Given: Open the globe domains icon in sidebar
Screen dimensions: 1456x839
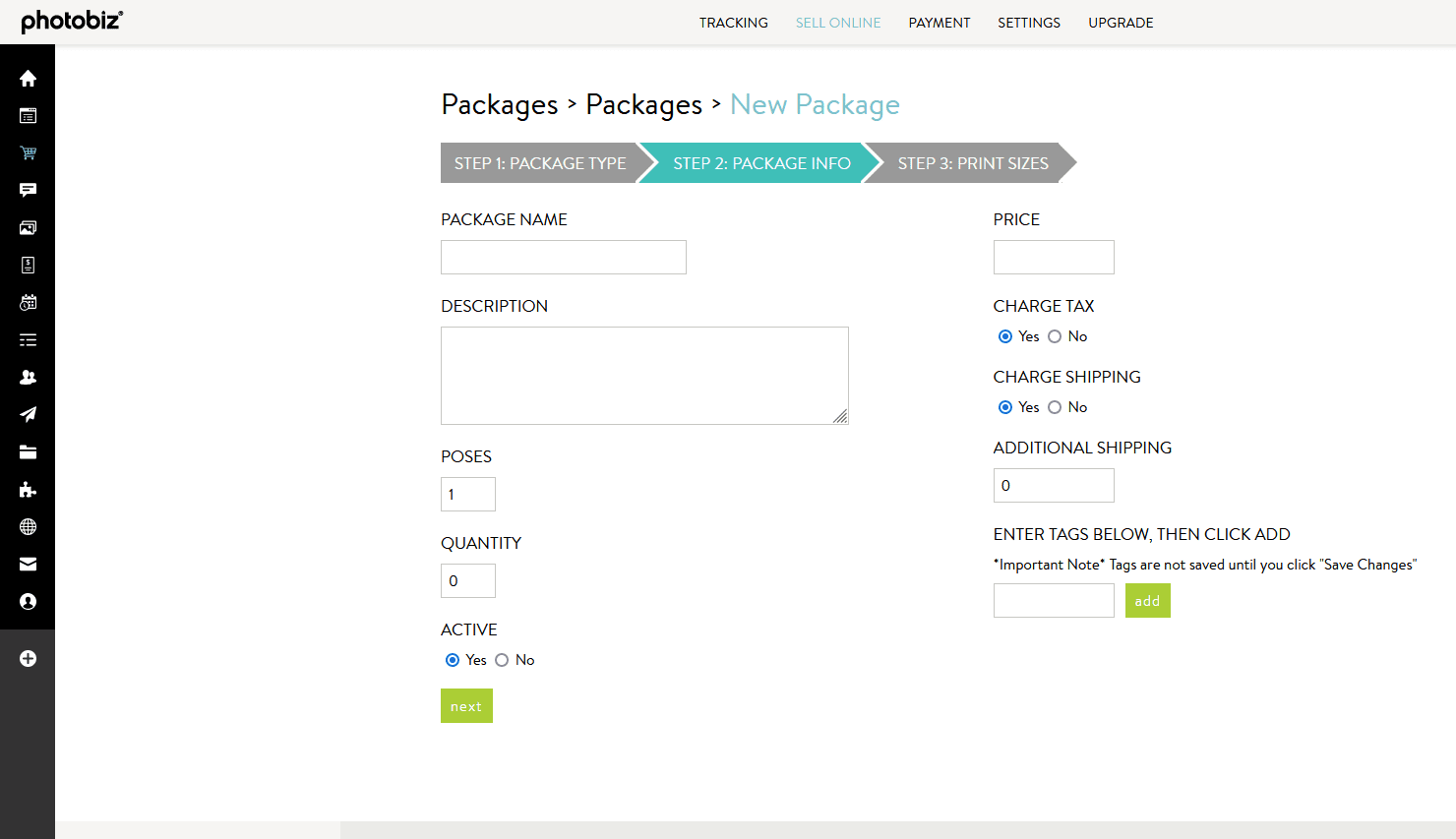Looking at the screenshot, I should tap(28, 526).
